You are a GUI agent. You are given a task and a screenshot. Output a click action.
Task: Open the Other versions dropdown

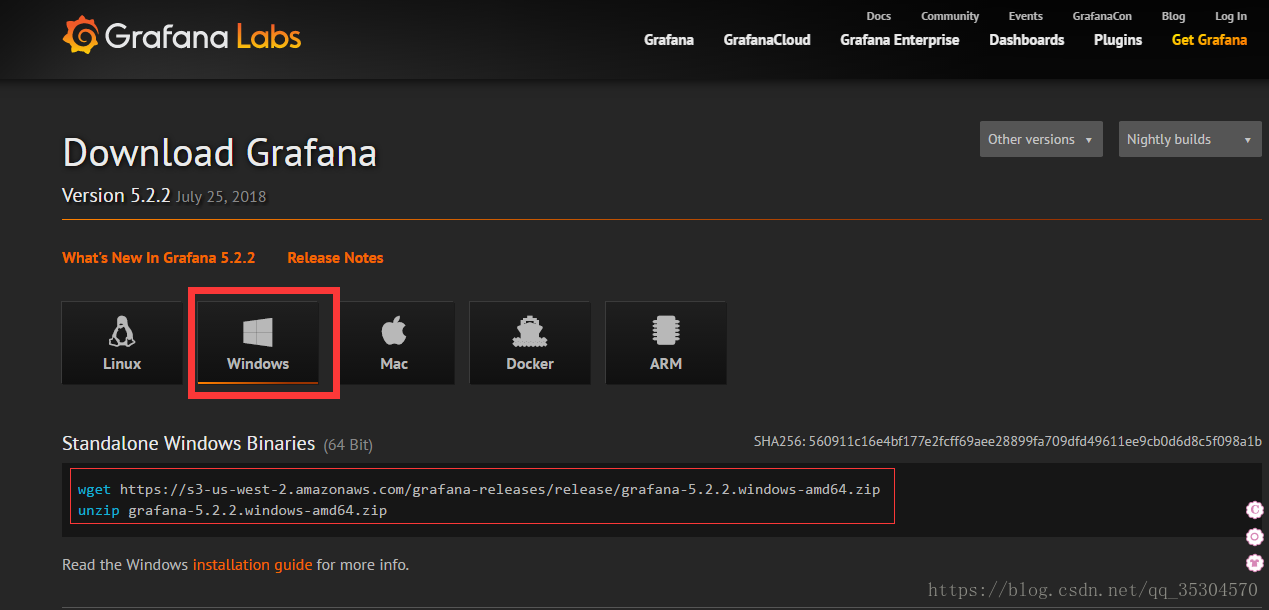pos(1041,139)
